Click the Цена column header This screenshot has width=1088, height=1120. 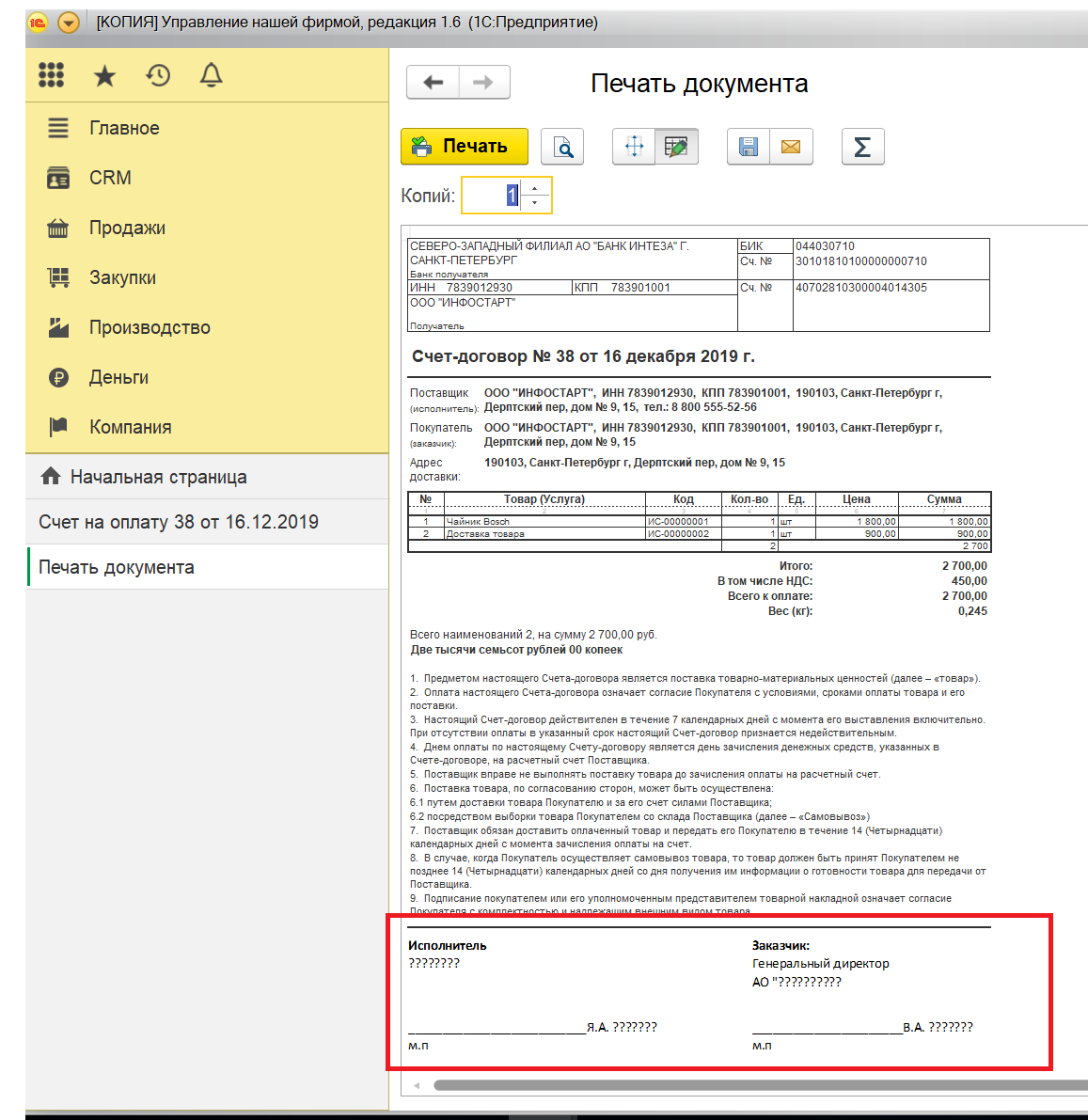click(857, 499)
